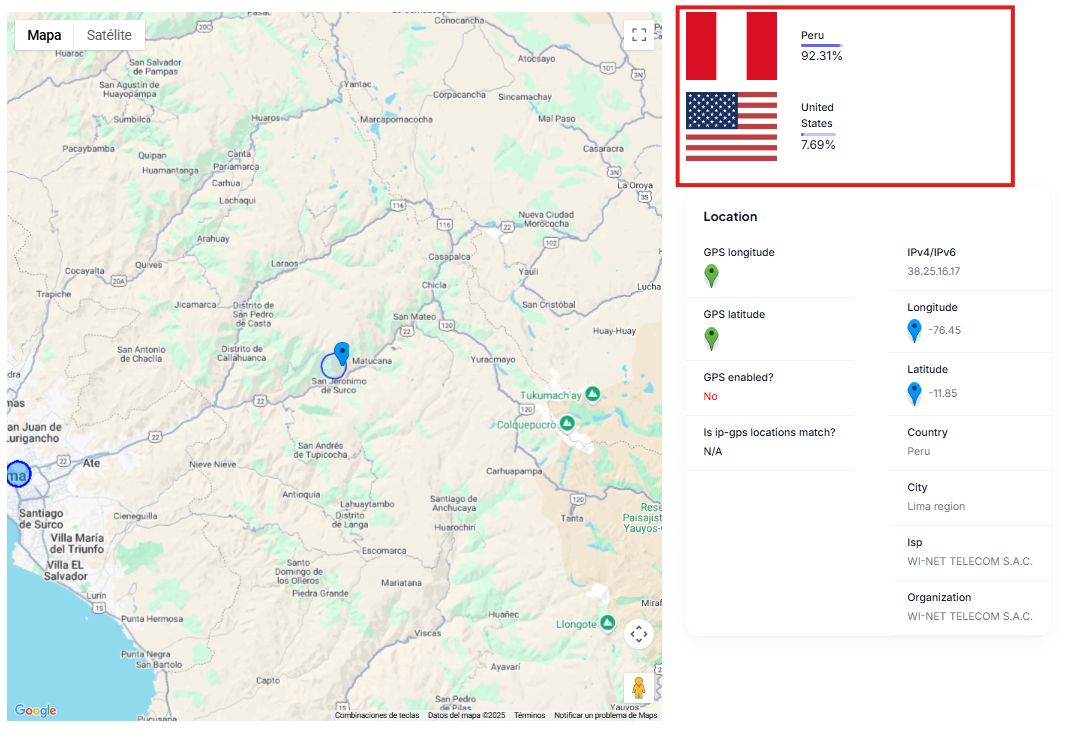Click the blue Longitude pin icon
Image resolution: width=1075 pixels, height=747 pixels.
915,330
